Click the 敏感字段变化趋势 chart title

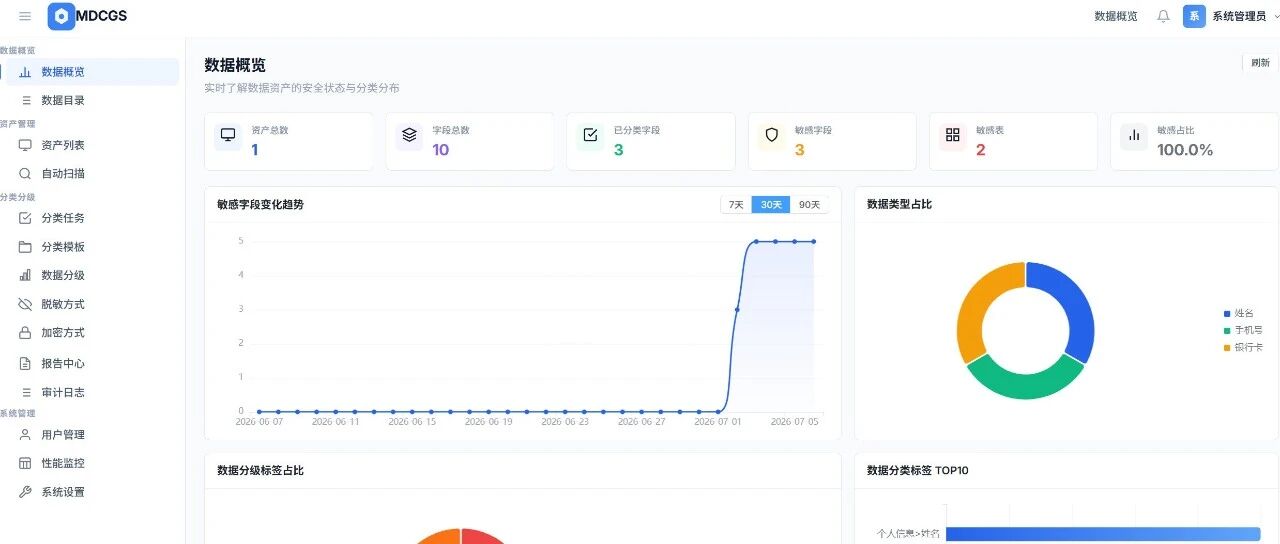click(260, 205)
